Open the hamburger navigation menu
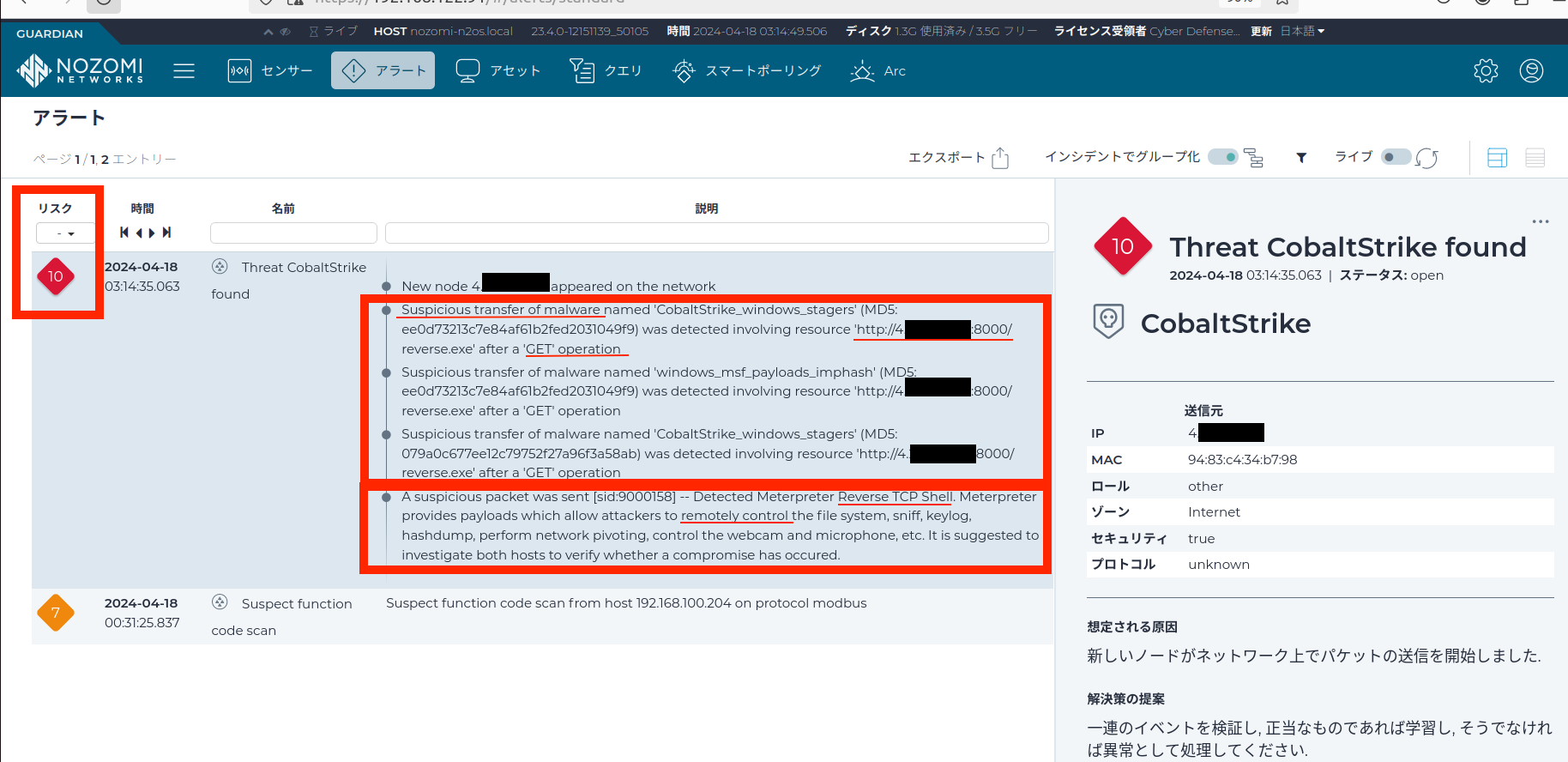This screenshot has width=1568, height=762. tap(184, 70)
